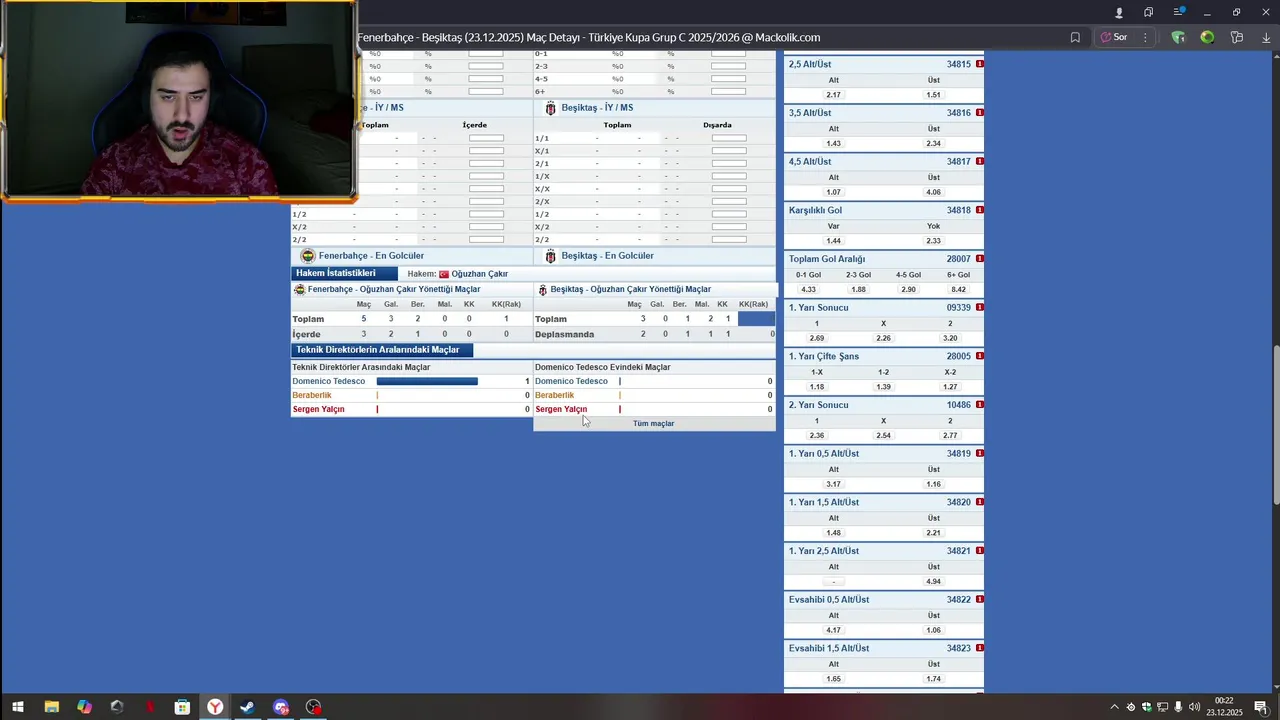Open the network tray icon
1280x720 pixels.
pos(1162,707)
